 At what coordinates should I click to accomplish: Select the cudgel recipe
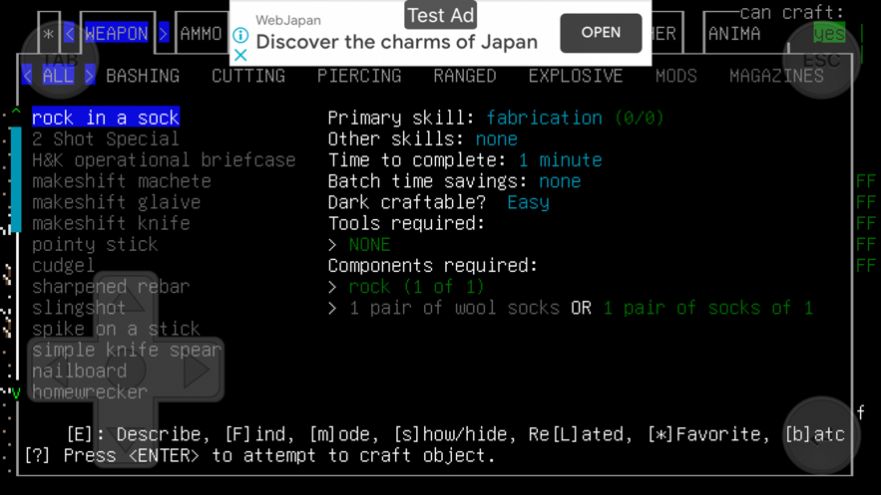pyautogui.click(x=63, y=265)
